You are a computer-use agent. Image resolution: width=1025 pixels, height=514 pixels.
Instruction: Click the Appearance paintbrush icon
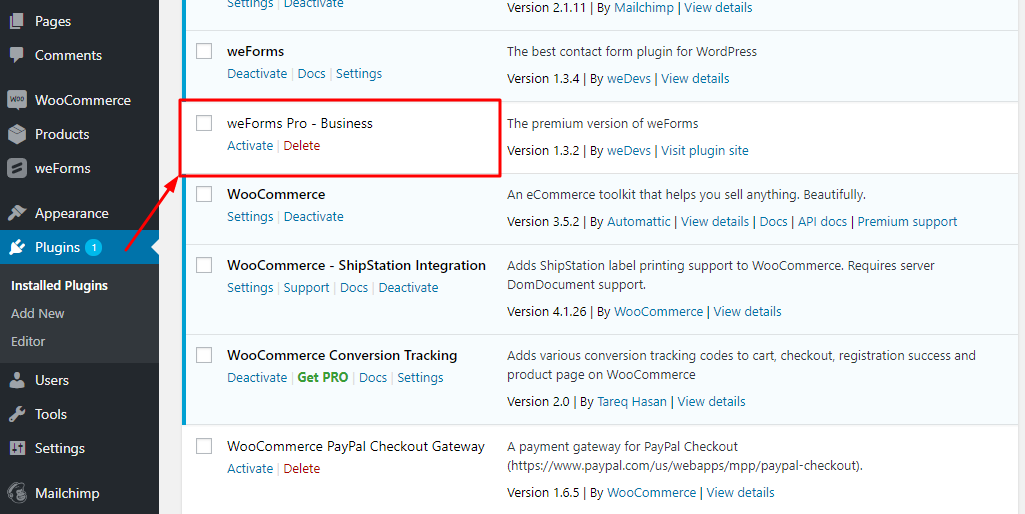tap(17, 213)
